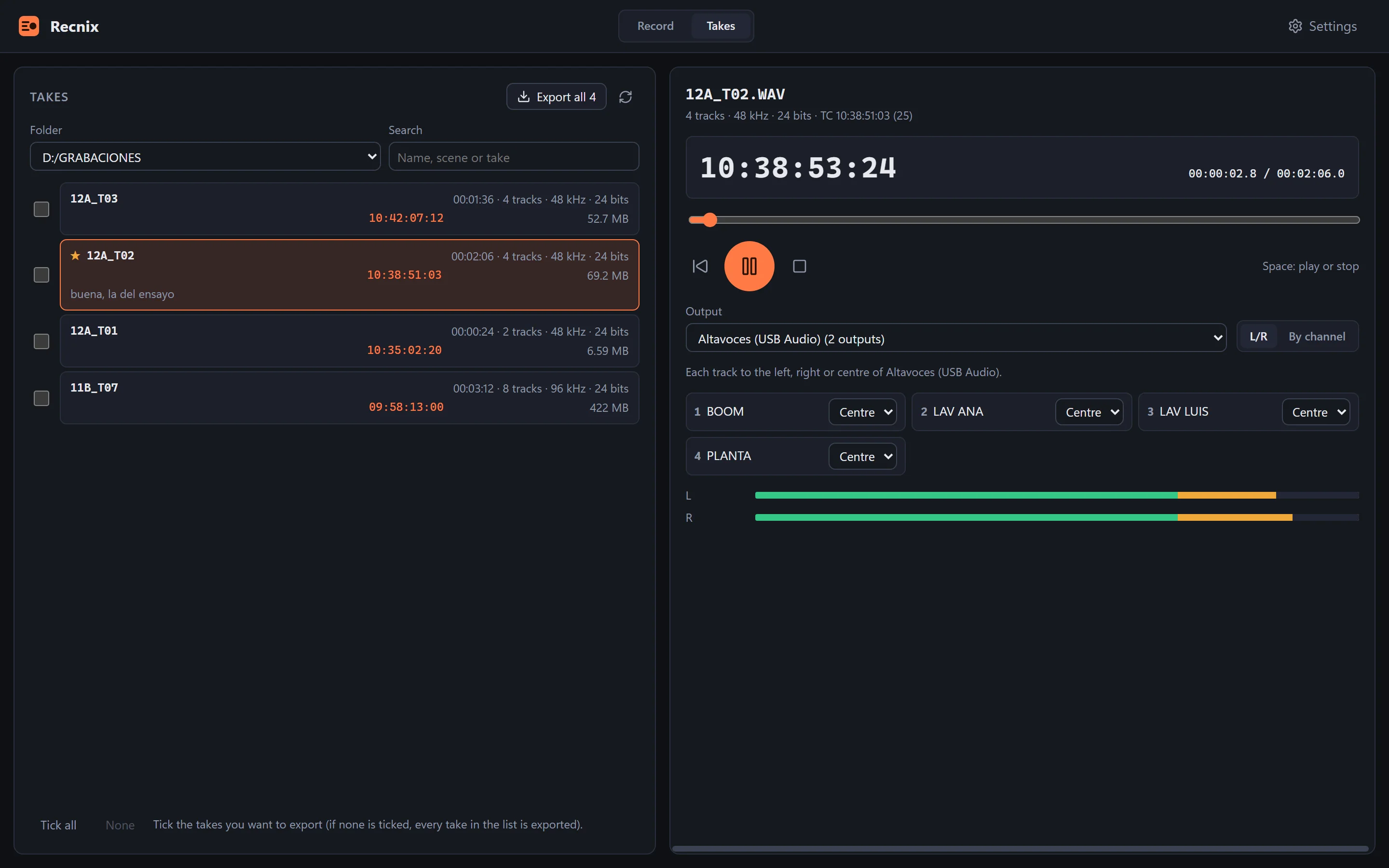Click the Recnix logo icon
The height and width of the screenshot is (868, 1389).
(29, 27)
